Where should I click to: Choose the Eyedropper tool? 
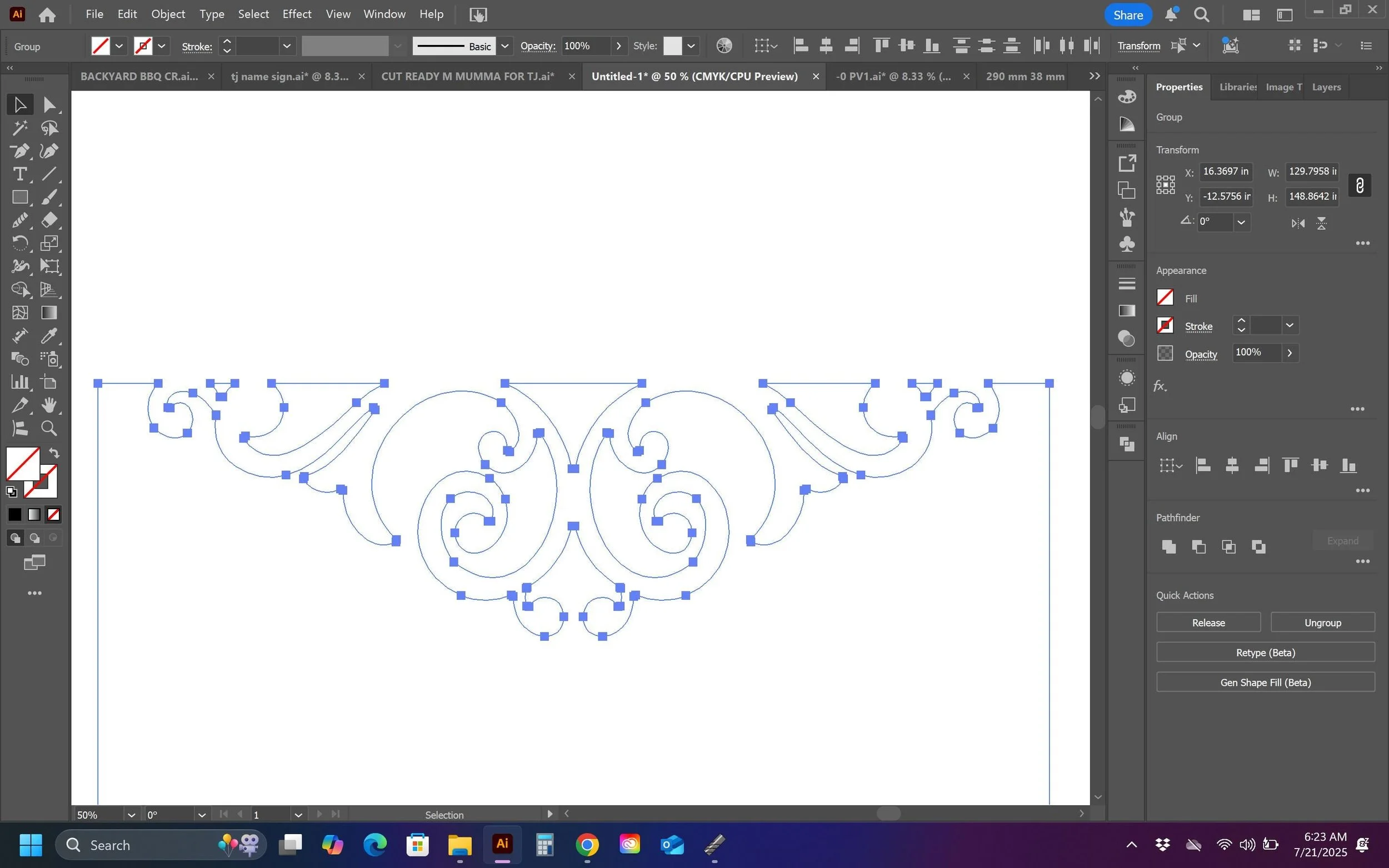49,336
